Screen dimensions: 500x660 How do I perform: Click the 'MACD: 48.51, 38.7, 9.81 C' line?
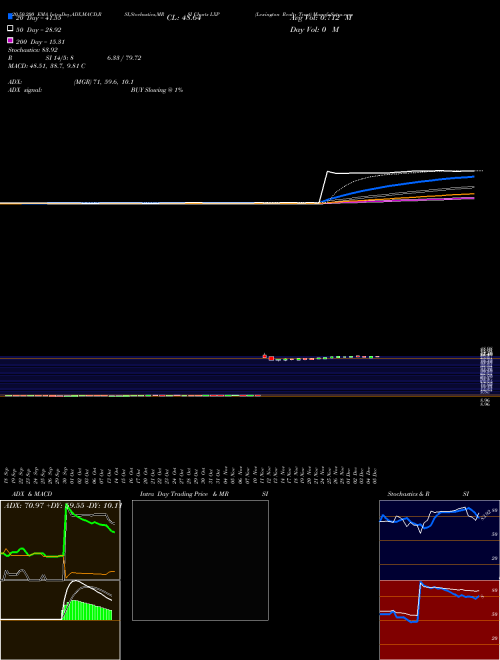pos(47,66)
